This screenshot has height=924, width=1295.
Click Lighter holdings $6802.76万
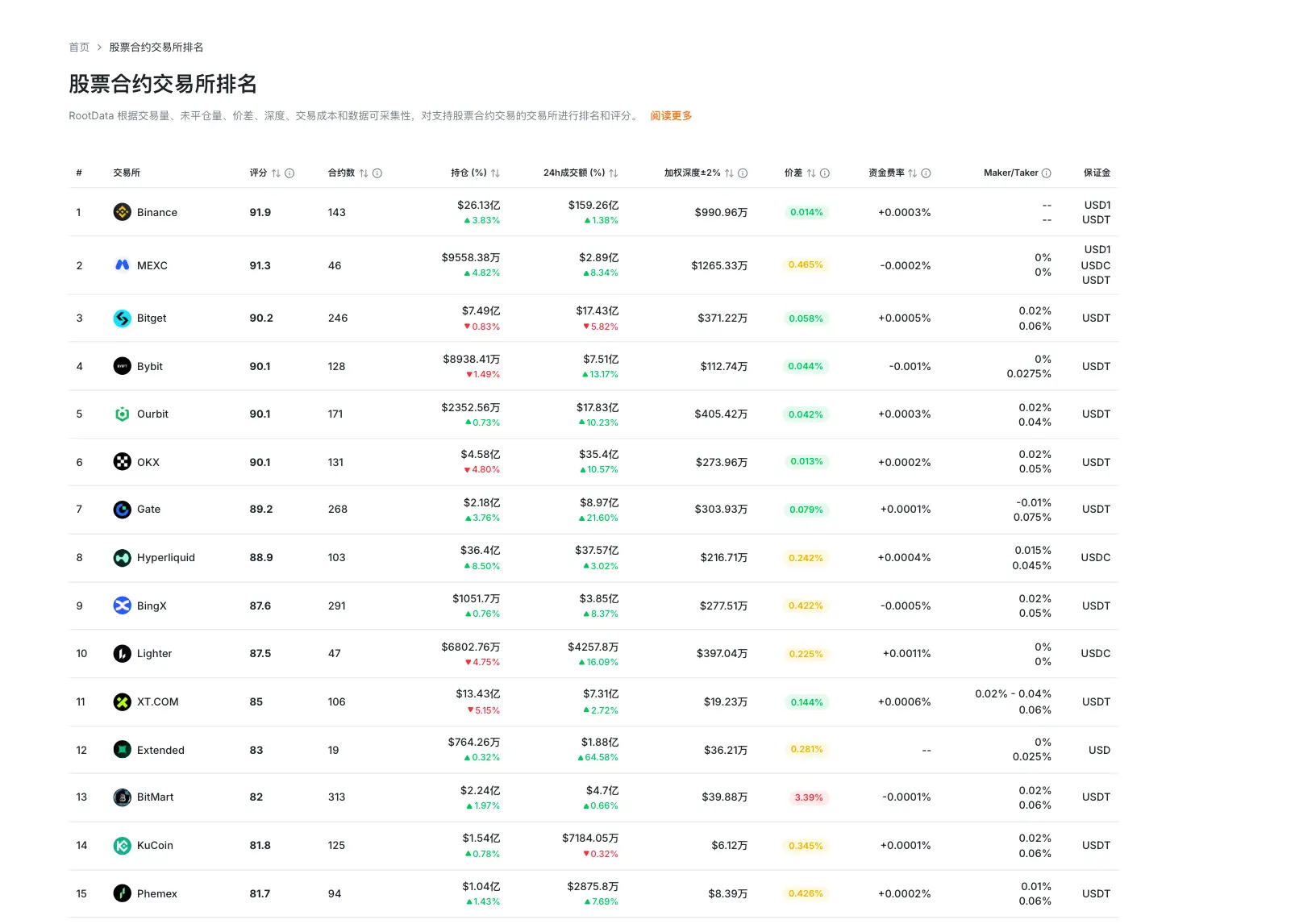471,647
